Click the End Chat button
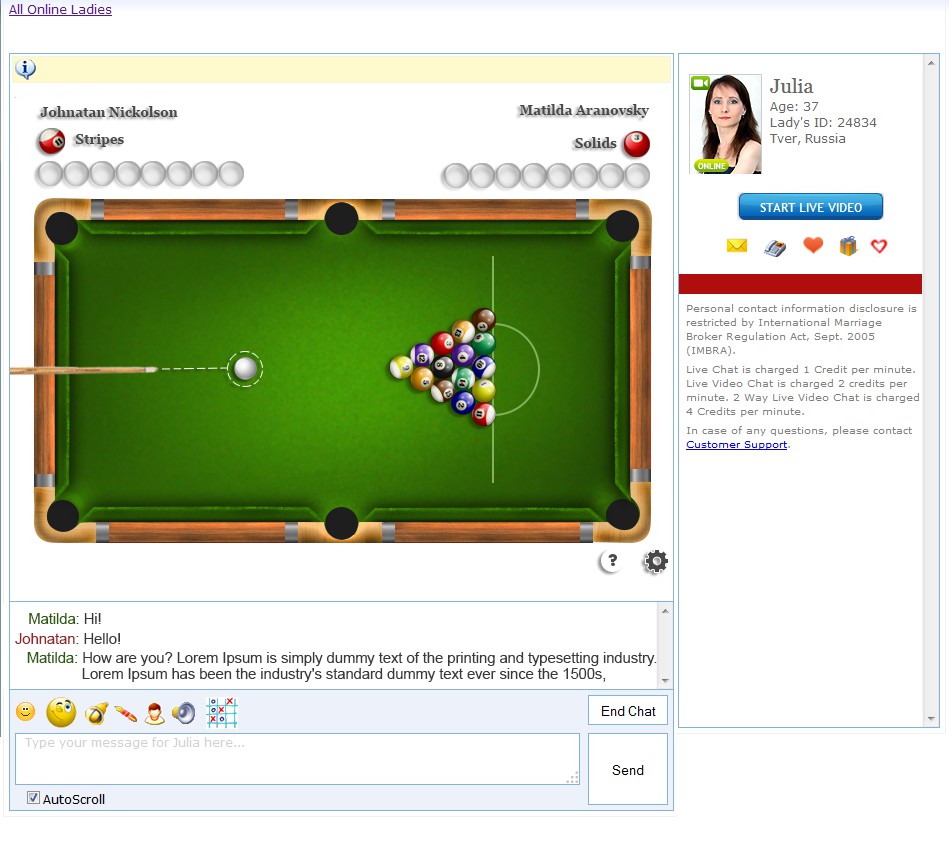 [628, 711]
